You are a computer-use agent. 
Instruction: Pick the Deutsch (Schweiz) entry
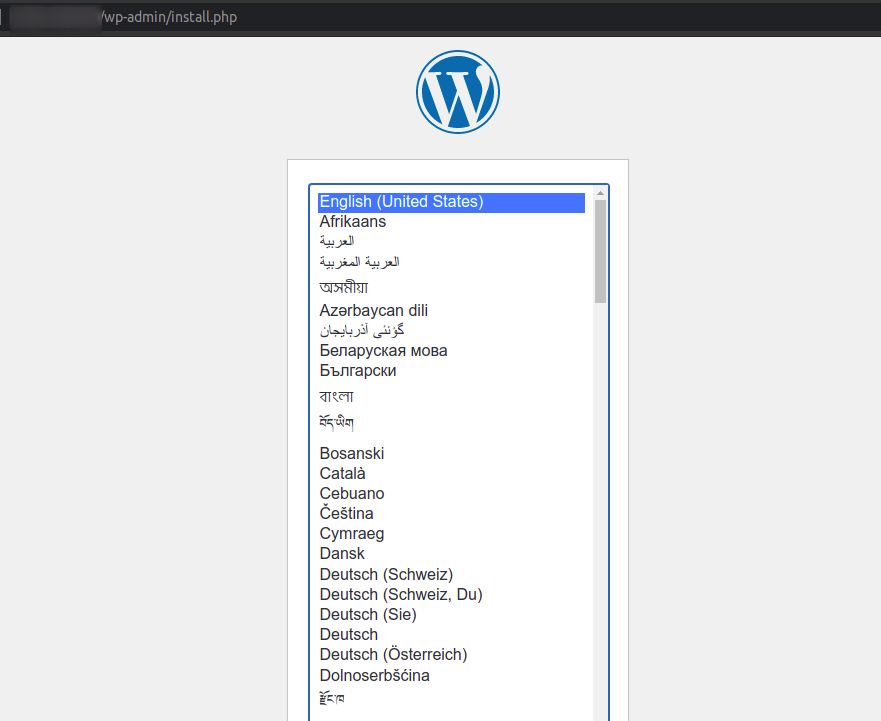[451, 574]
